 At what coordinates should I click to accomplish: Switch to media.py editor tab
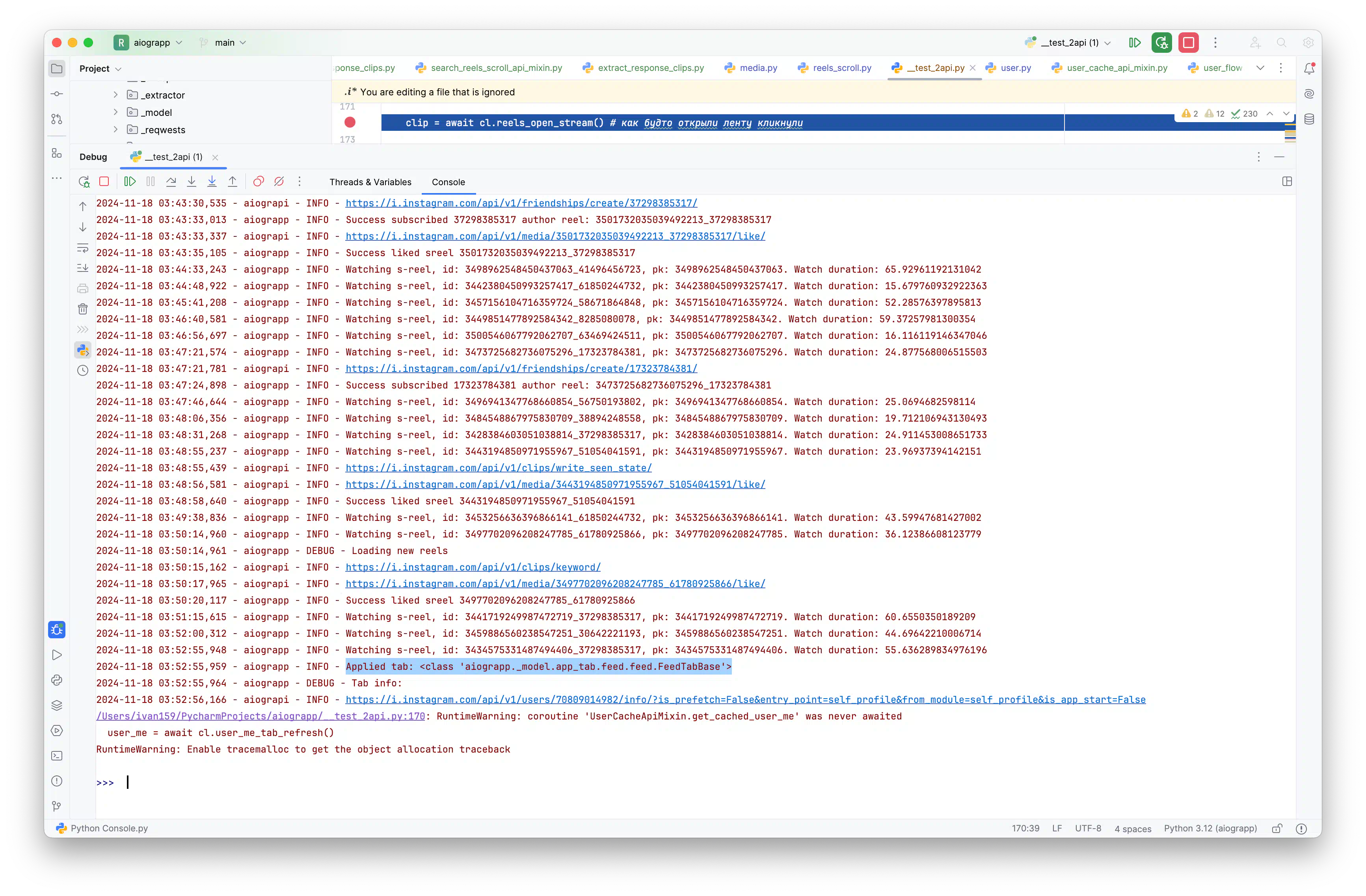(751, 68)
